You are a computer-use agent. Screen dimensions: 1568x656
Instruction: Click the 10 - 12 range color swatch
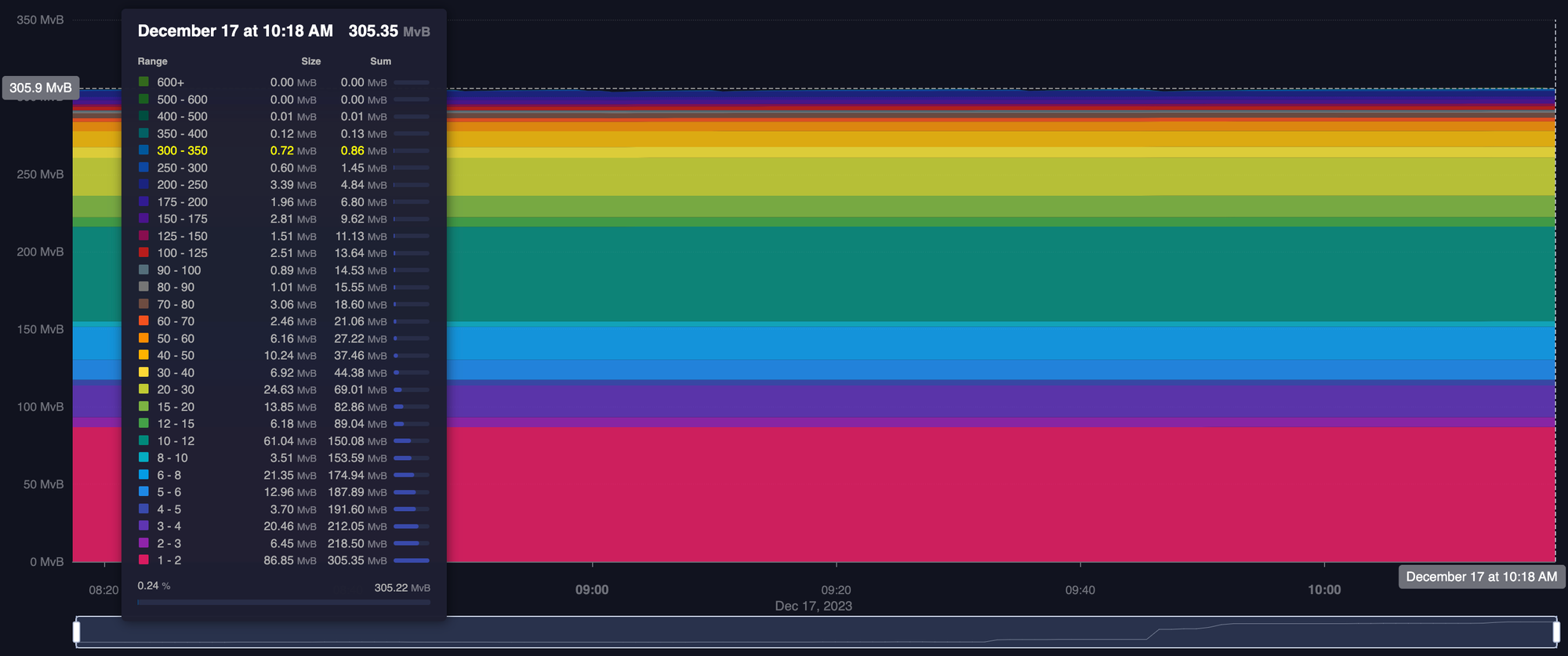(x=143, y=440)
